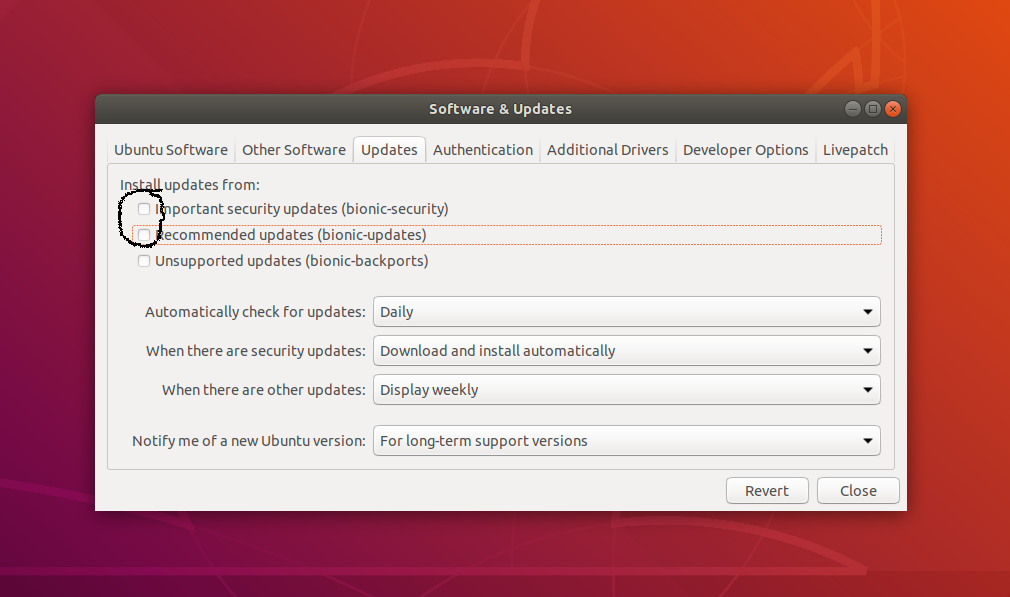
Task: Select the Recommended updates row
Action: 300,235
